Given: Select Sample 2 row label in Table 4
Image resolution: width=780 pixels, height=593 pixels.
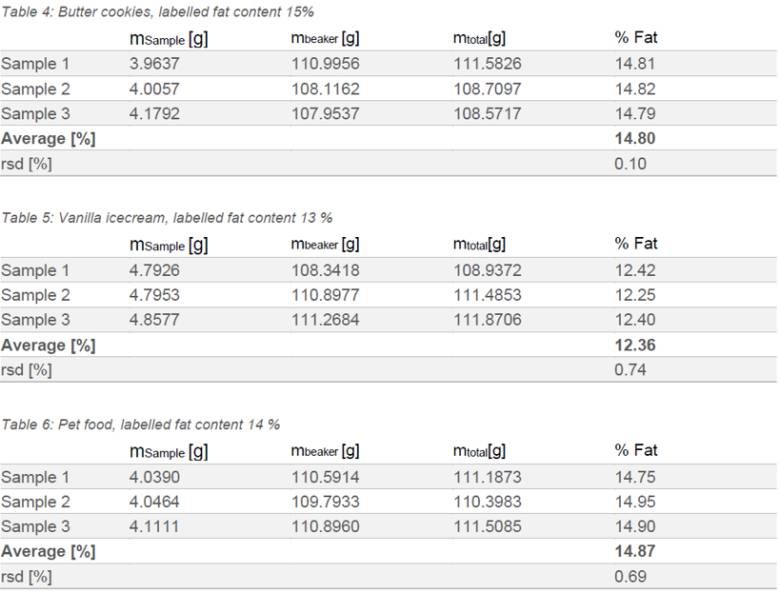Looking at the screenshot, I should coord(35,89).
